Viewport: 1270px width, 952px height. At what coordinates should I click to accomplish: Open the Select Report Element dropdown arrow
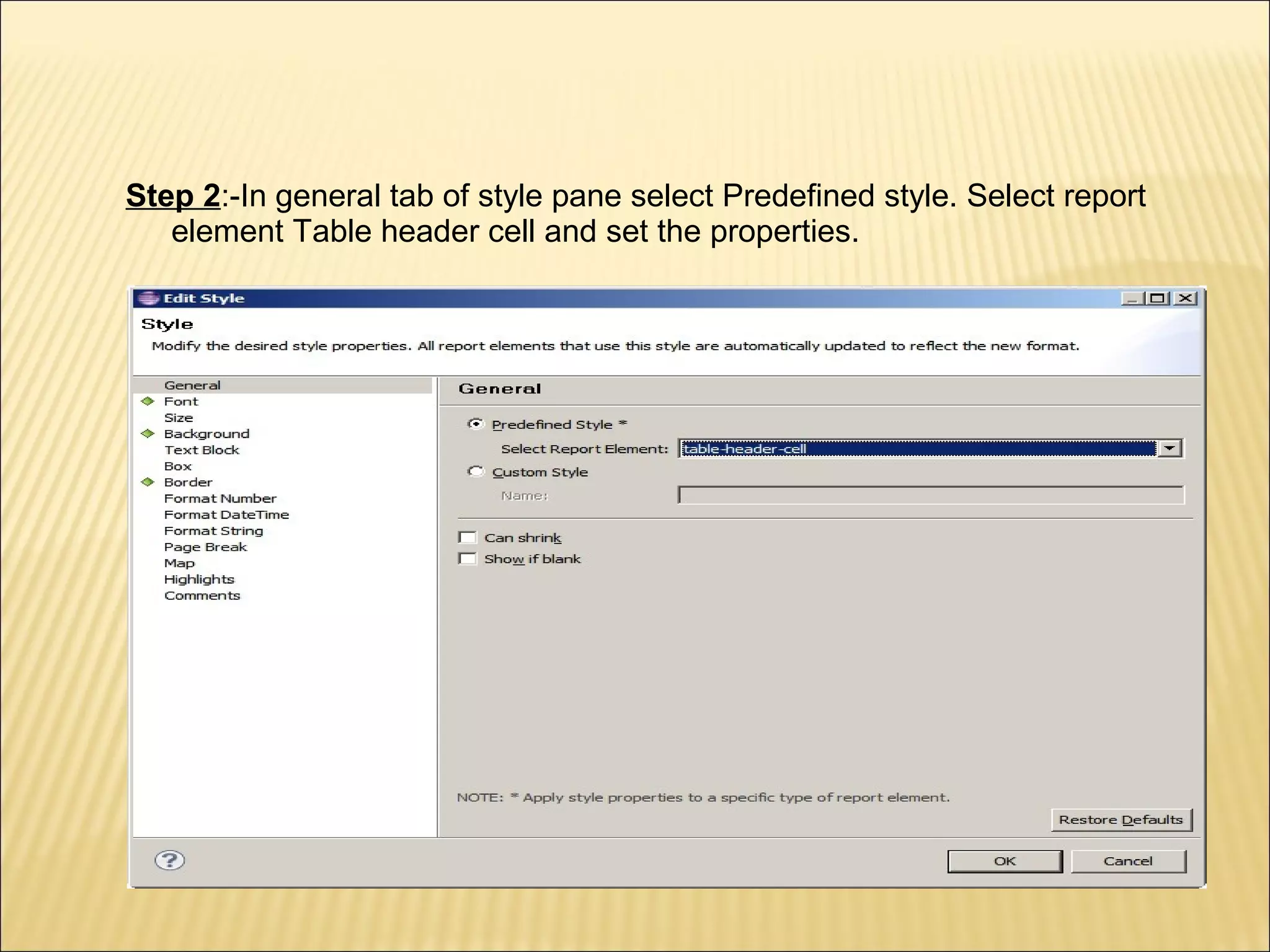click(1170, 448)
